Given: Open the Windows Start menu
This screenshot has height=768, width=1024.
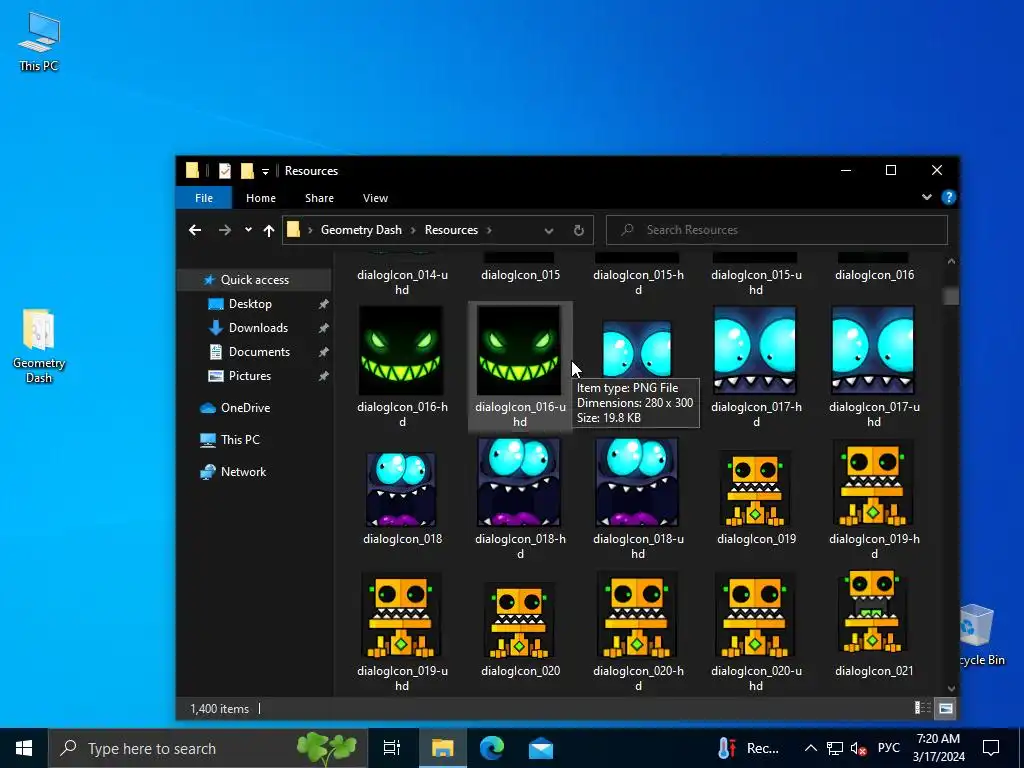Looking at the screenshot, I should pyautogui.click(x=24, y=748).
